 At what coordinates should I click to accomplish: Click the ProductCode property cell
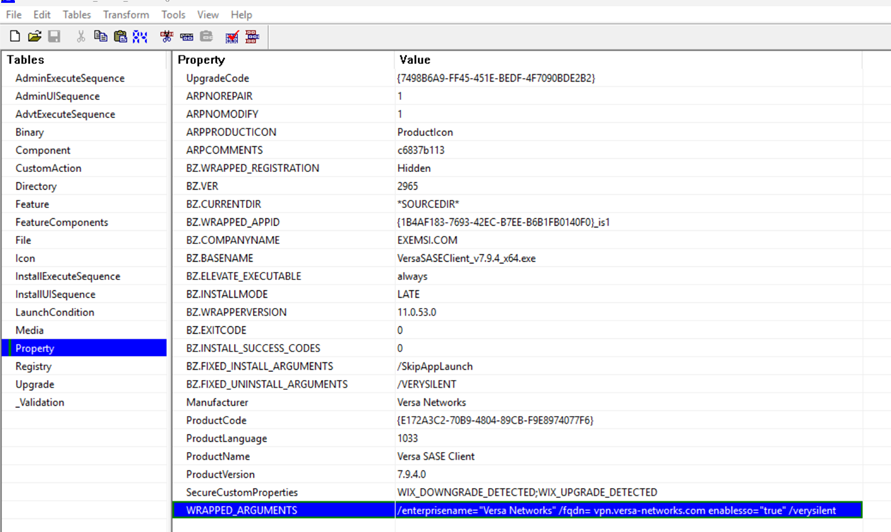pyautogui.click(x=284, y=421)
